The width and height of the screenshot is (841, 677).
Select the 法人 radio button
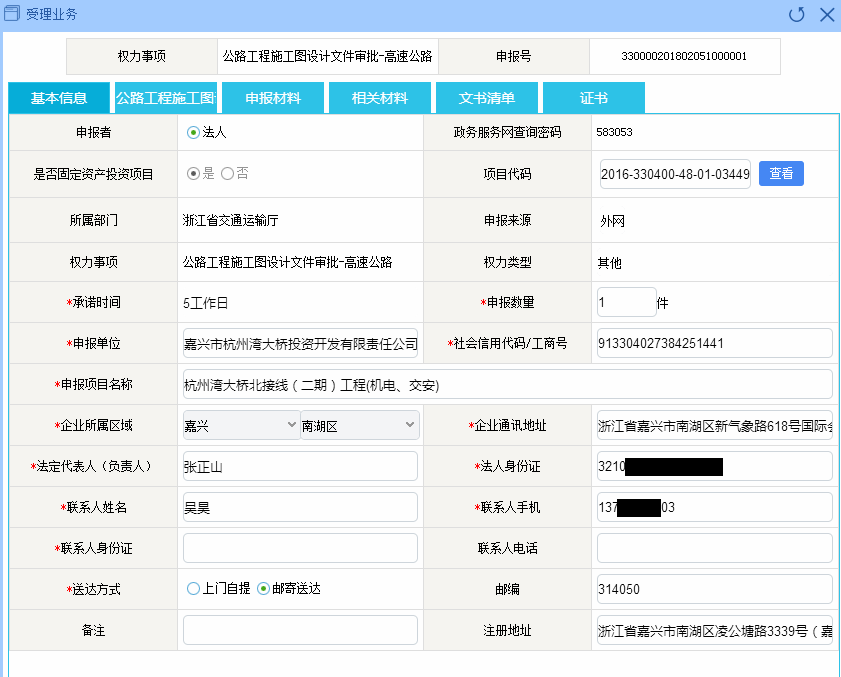[x=193, y=131]
